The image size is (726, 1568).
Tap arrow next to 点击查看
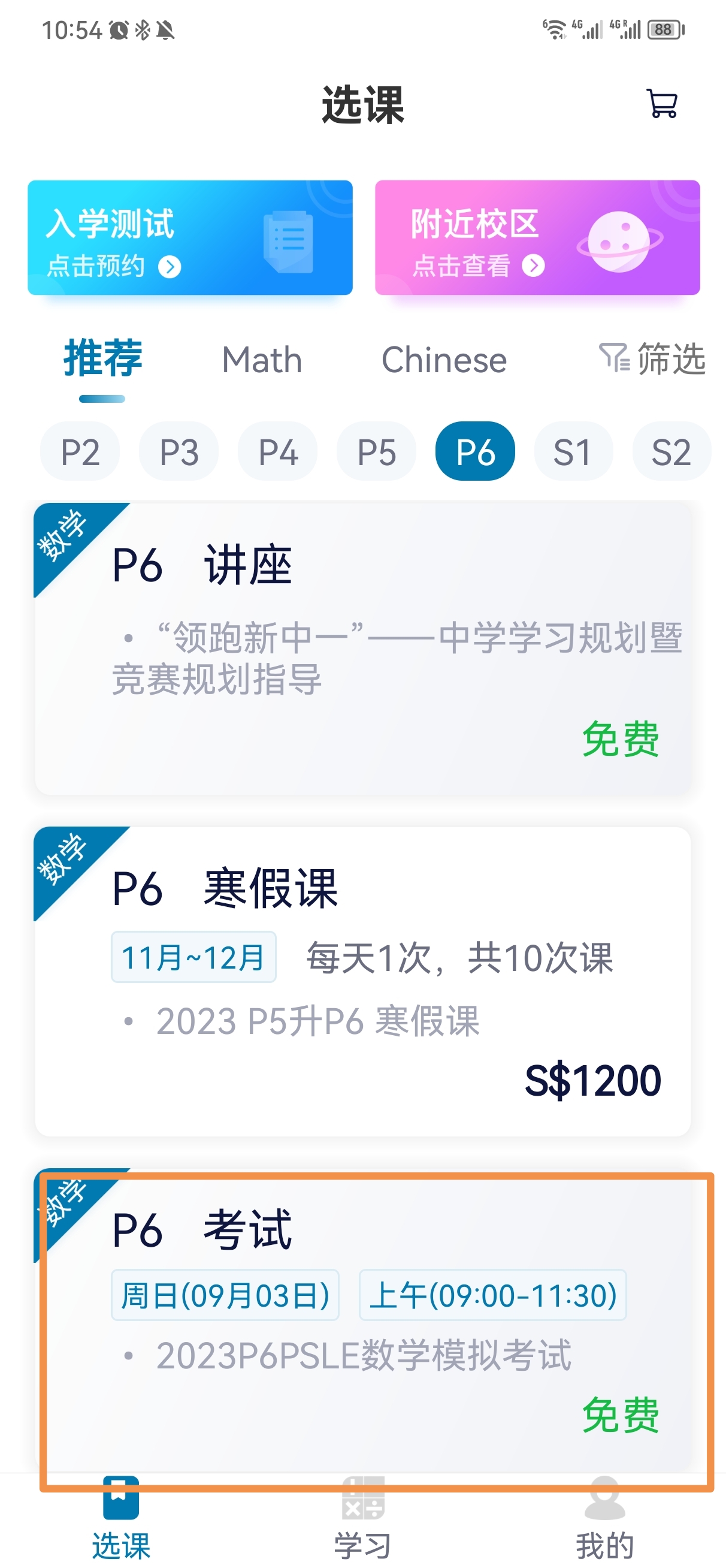click(533, 266)
